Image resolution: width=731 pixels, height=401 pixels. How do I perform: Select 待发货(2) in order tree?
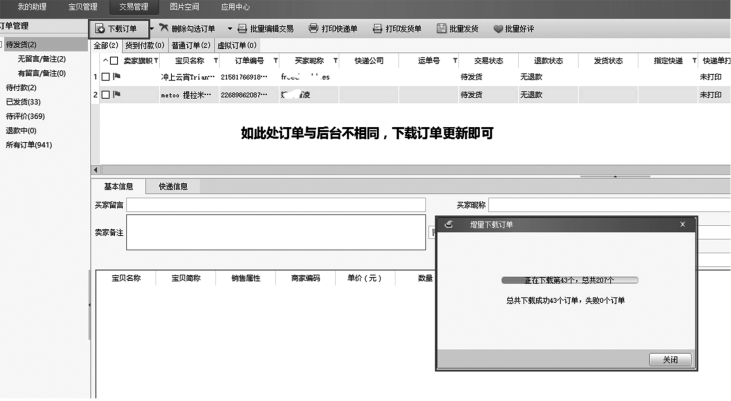(21, 45)
